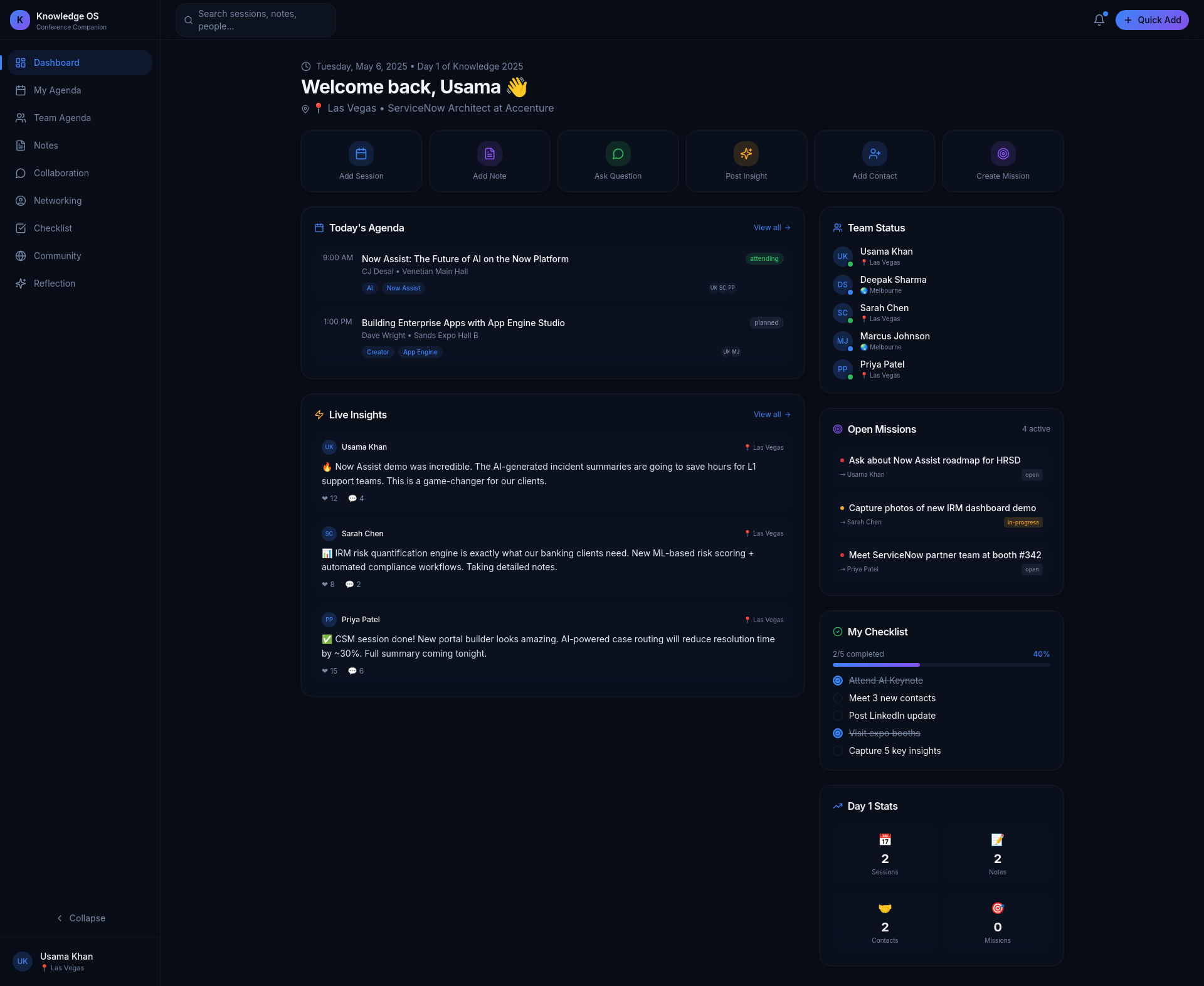Viewport: 1204px width, 986px height.
Task: Open the Notes section
Action: tap(80, 146)
